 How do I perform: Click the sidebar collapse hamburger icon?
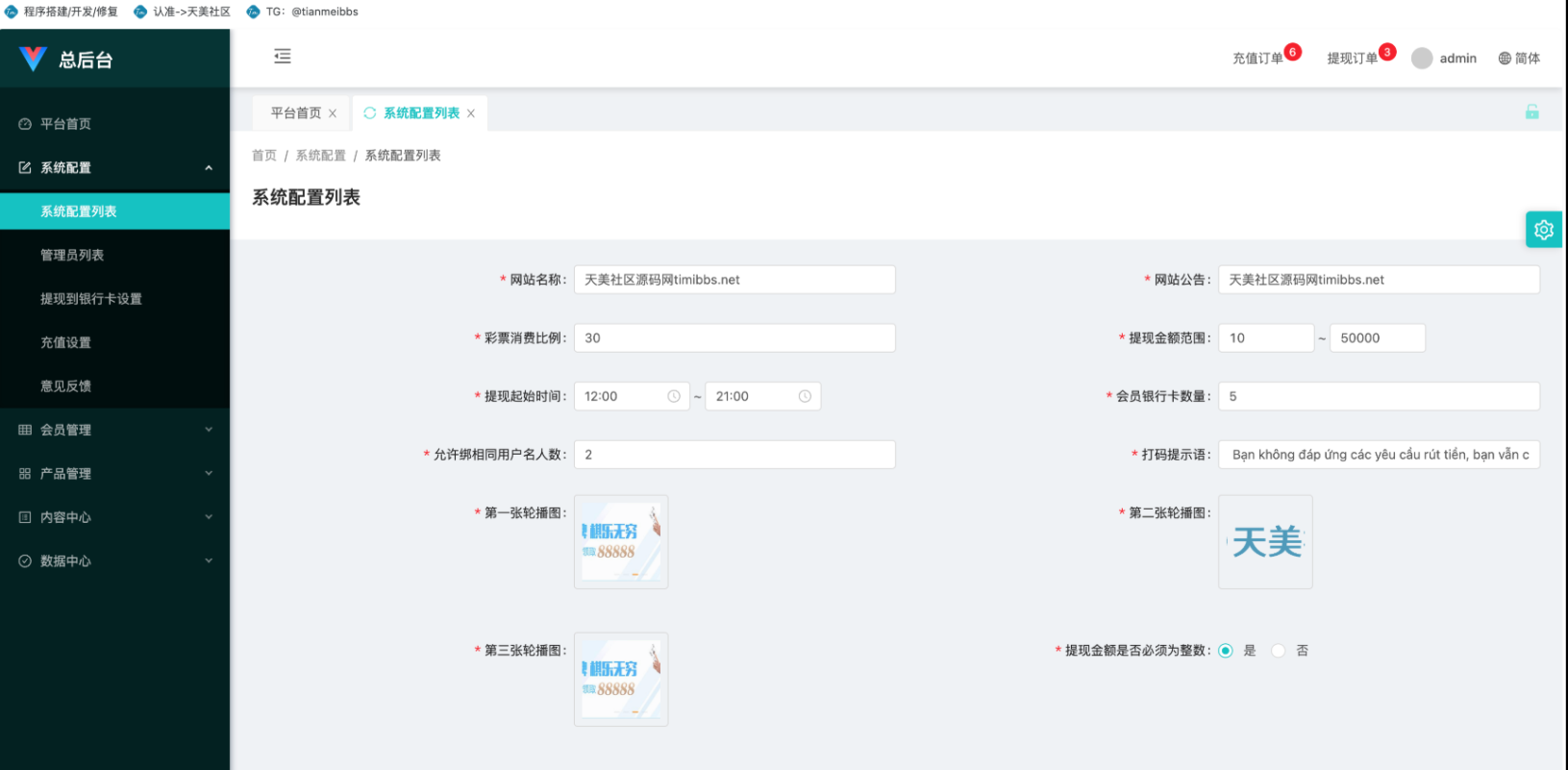[x=283, y=57]
